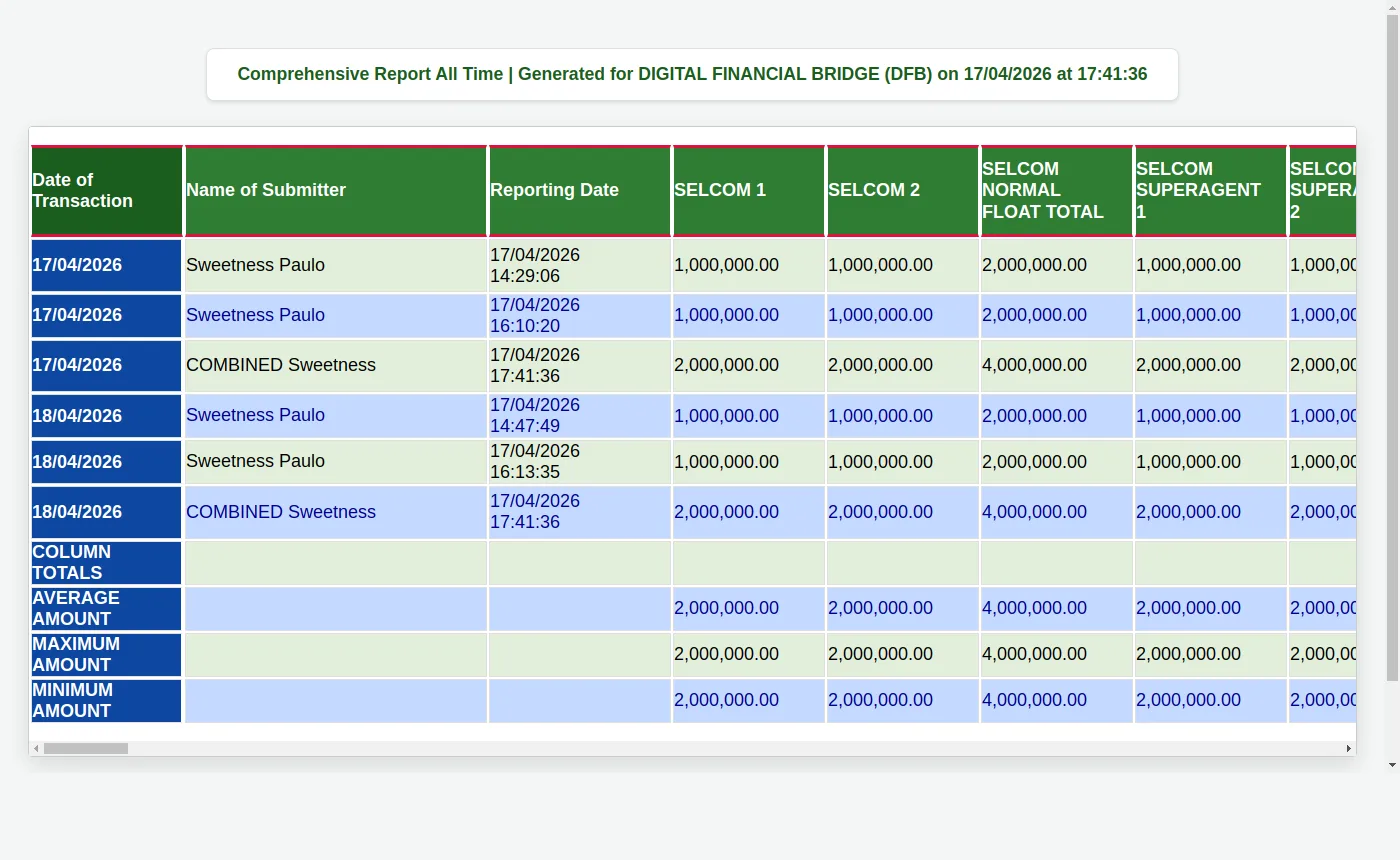
Task: Click the MINIMUM AMOUNT row label
Action: [106, 700]
